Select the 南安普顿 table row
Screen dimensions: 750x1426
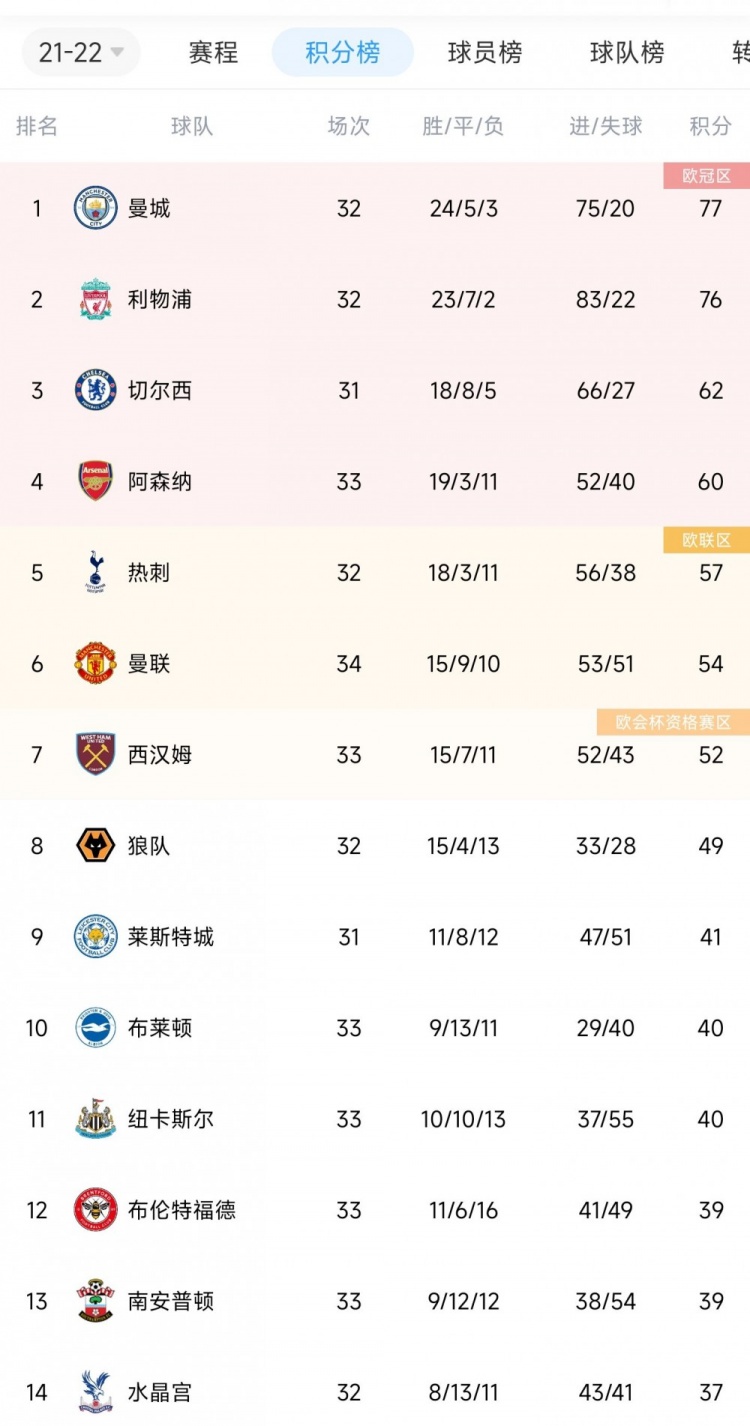click(375, 1301)
